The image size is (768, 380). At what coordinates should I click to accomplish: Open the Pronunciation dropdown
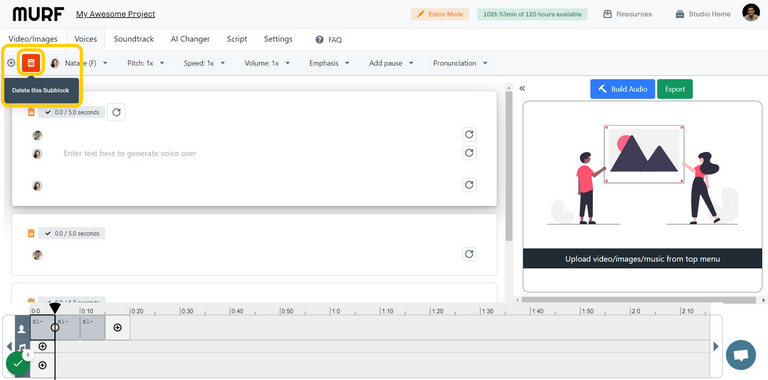(x=460, y=63)
